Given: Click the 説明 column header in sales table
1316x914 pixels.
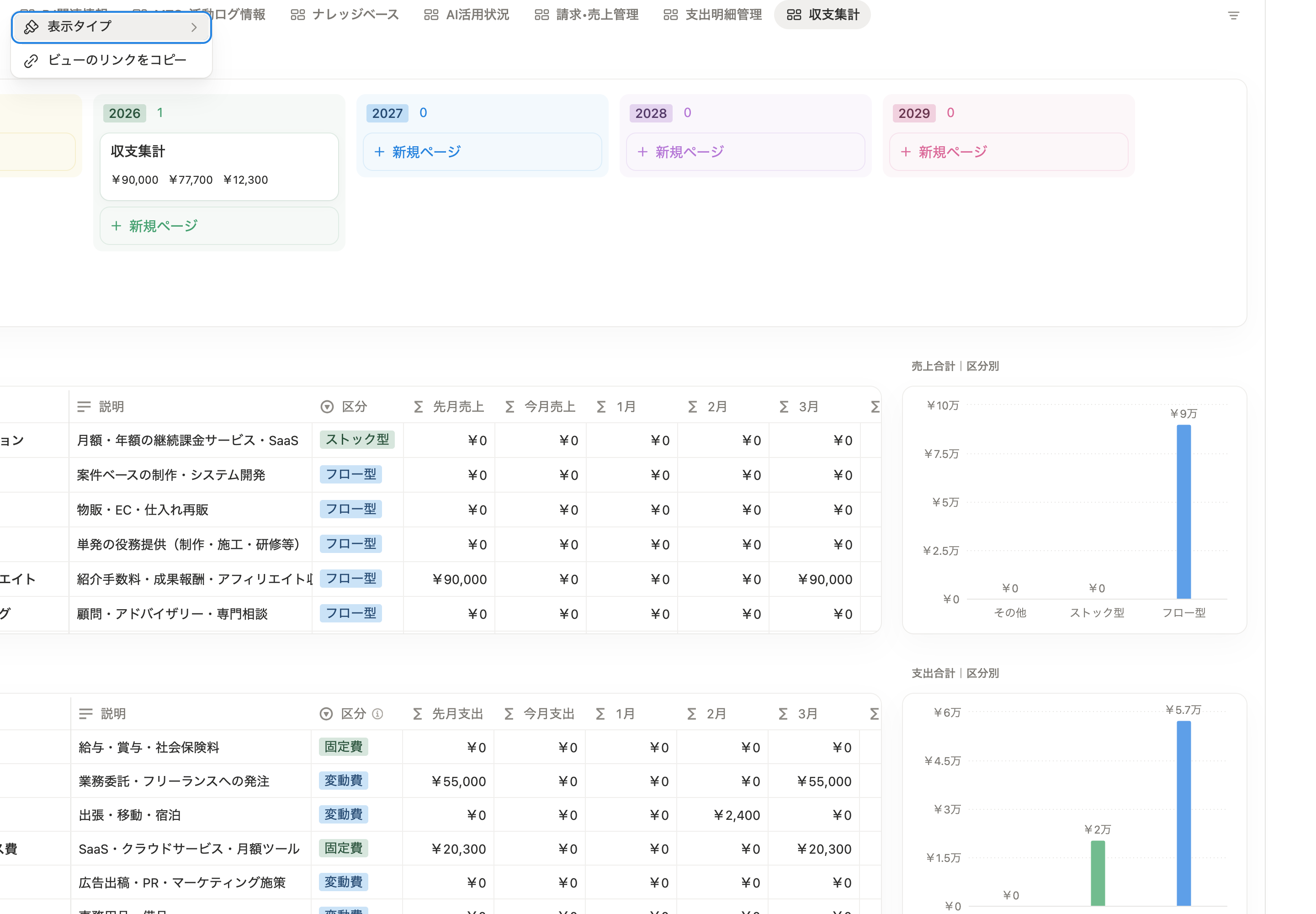Looking at the screenshot, I should pyautogui.click(x=191, y=407).
